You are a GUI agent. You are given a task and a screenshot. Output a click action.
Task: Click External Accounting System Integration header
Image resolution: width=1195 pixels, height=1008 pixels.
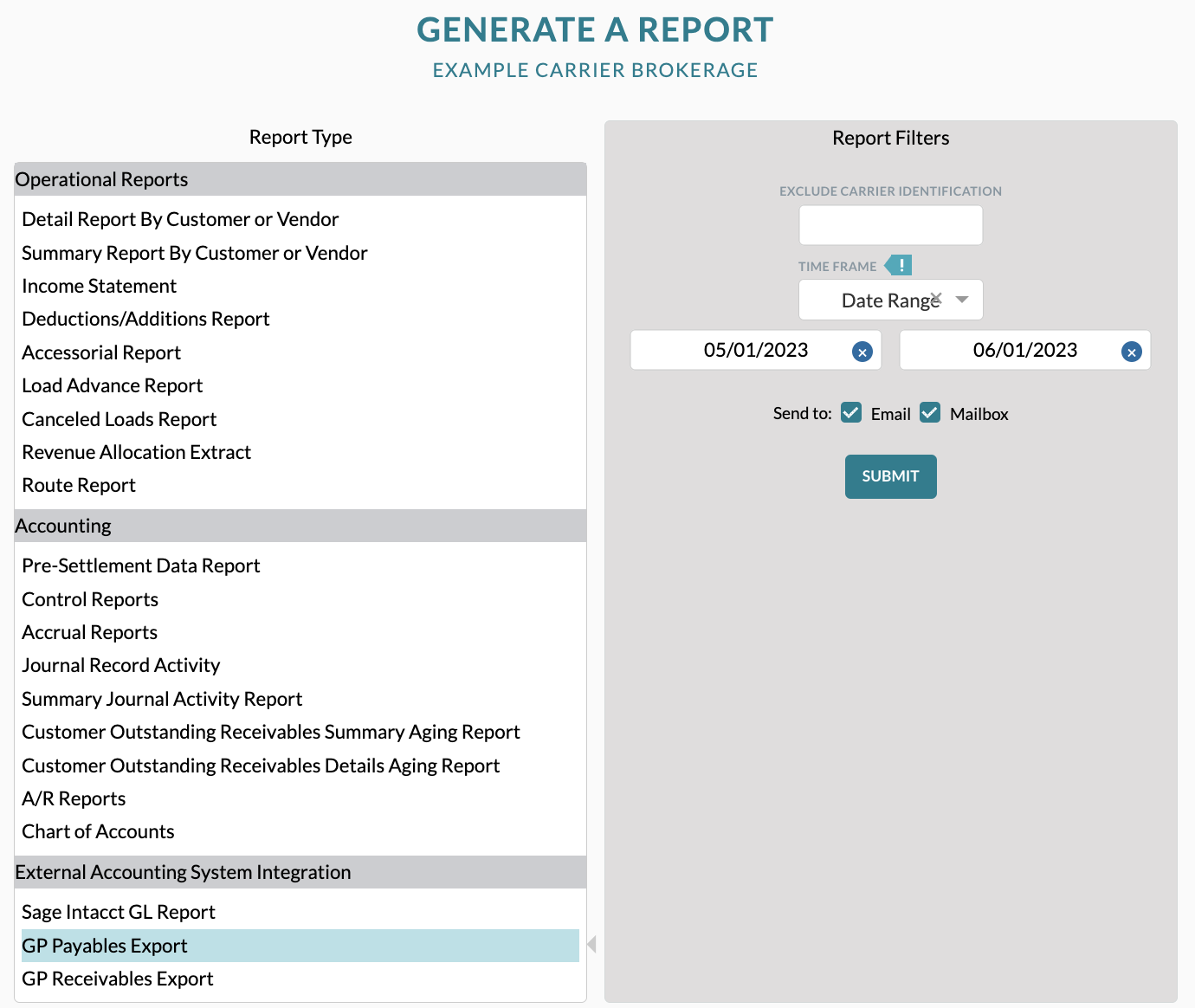[300, 872]
